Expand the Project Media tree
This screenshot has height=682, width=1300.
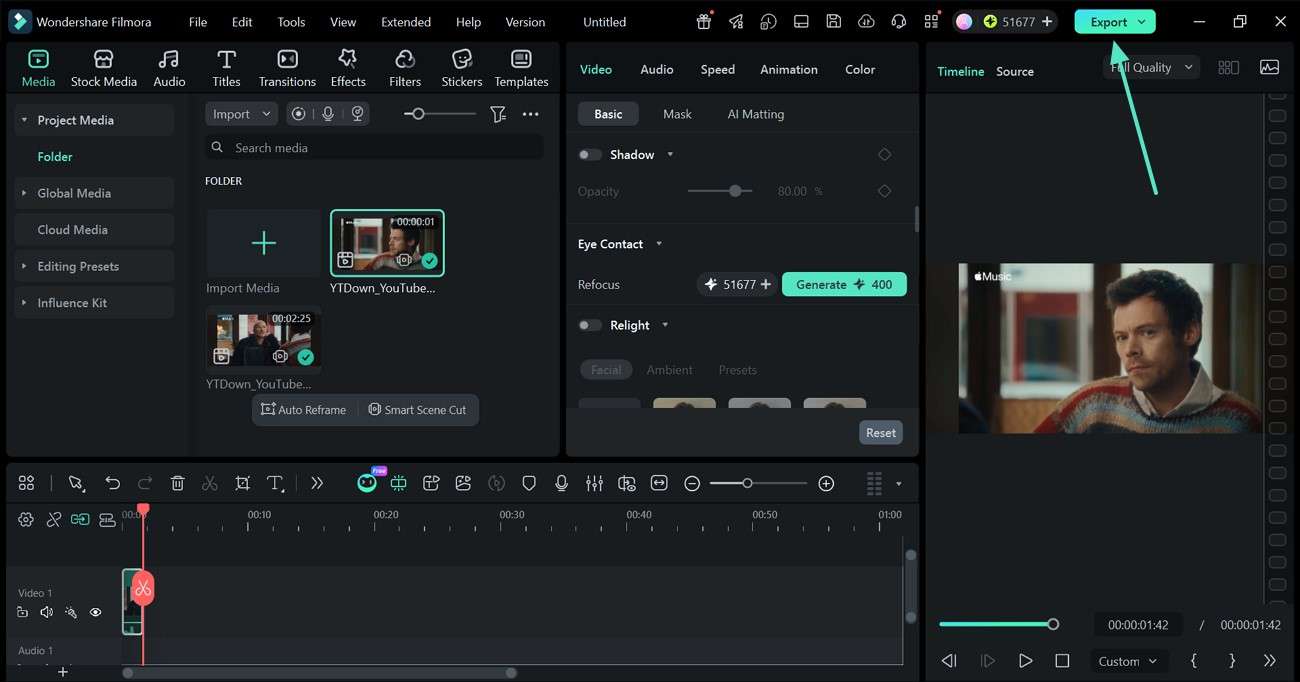[23, 120]
